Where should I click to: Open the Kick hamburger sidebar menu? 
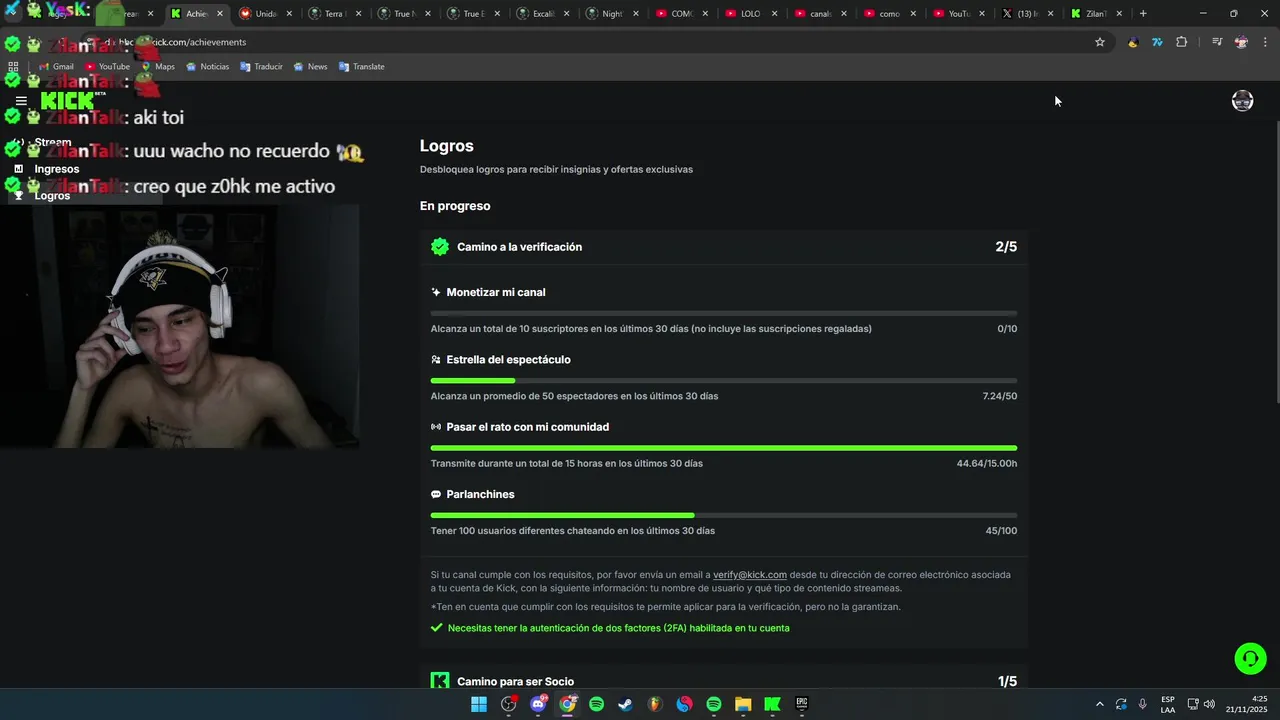(x=21, y=101)
